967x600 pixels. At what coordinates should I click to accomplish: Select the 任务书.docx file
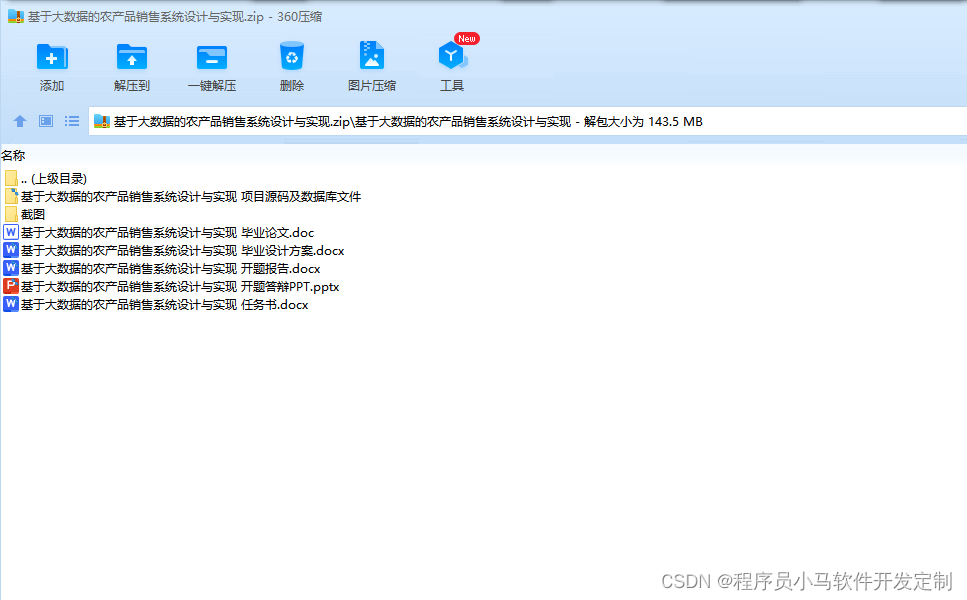tap(156, 304)
